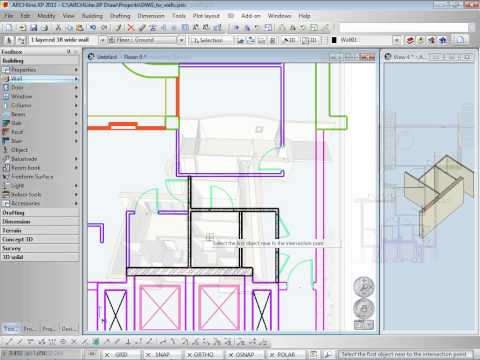Viewport: 480px width, 360px height.
Task: Click the scissors Cut icon
Action: click(x=58, y=28)
